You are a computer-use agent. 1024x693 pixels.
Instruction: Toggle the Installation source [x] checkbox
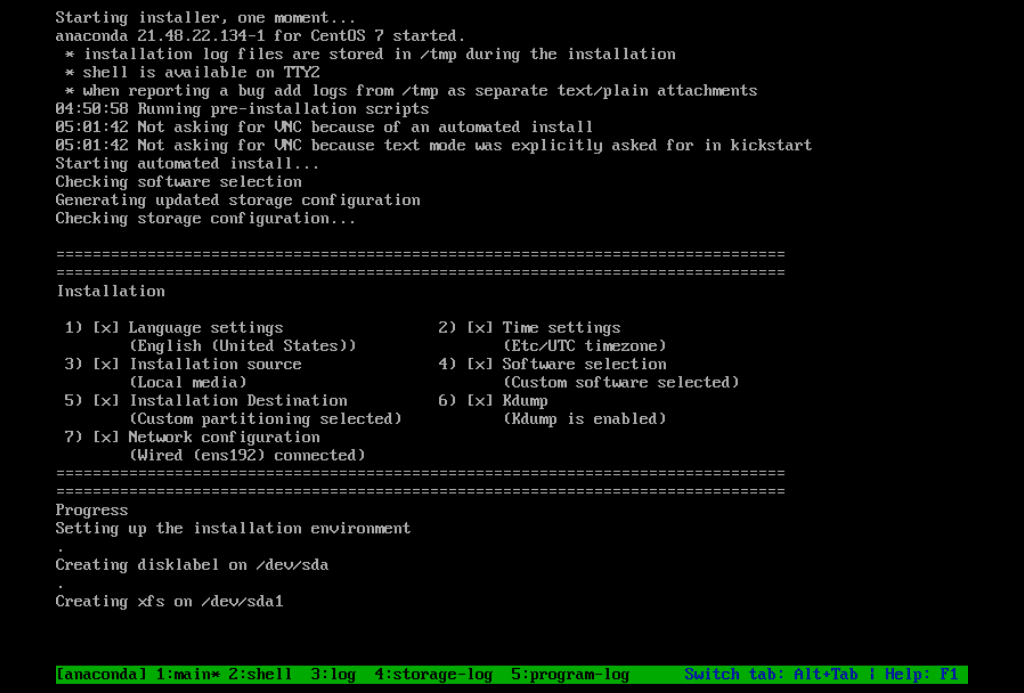(x=106, y=364)
